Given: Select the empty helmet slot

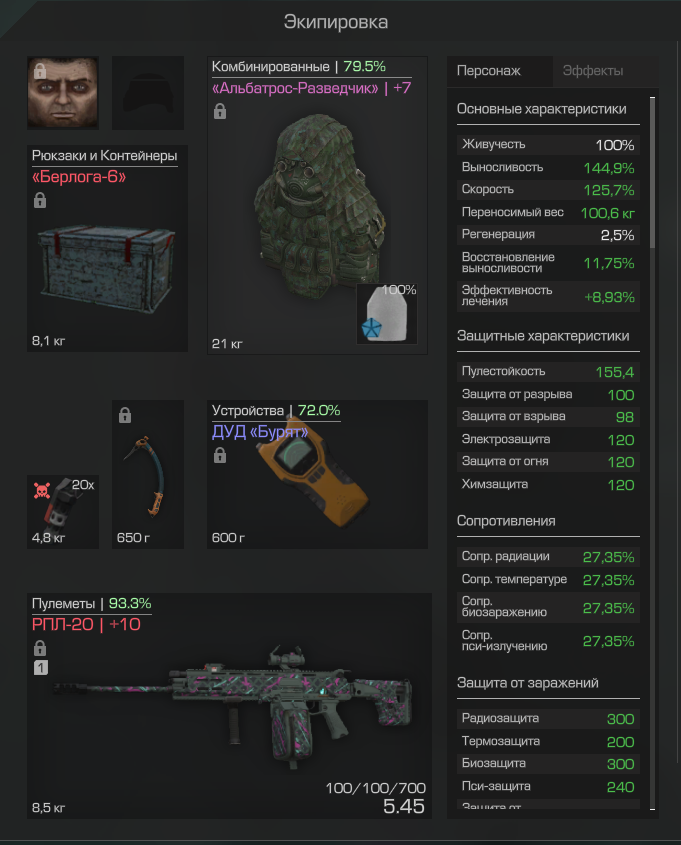Looking at the screenshot, I should 148,93.
